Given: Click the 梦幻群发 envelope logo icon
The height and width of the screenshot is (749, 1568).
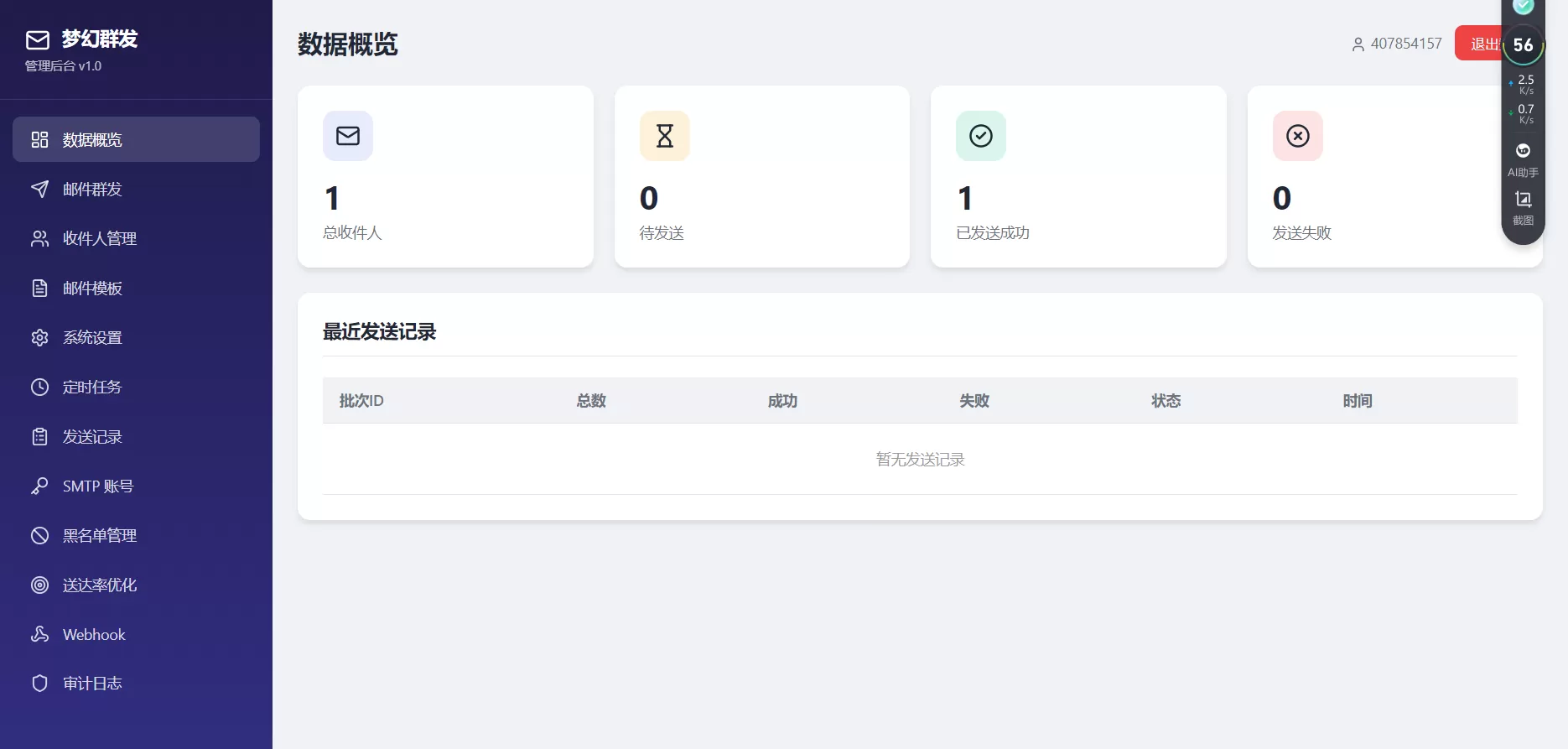Looking at the screenshot, I should coord(38,39).
